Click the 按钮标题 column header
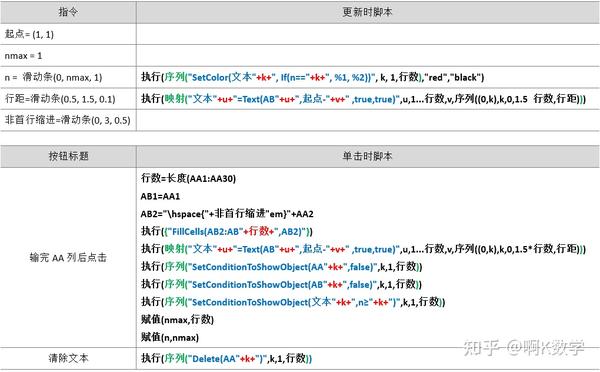Screen dimensions: 600x372 coord(68,156)
